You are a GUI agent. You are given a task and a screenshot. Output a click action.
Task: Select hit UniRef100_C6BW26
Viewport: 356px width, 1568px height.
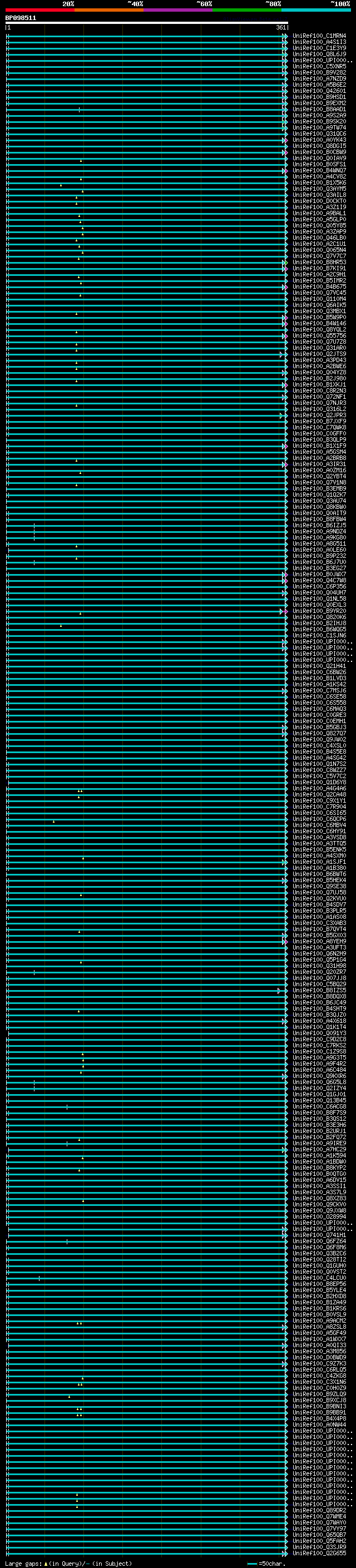click(x=319, y=672)
